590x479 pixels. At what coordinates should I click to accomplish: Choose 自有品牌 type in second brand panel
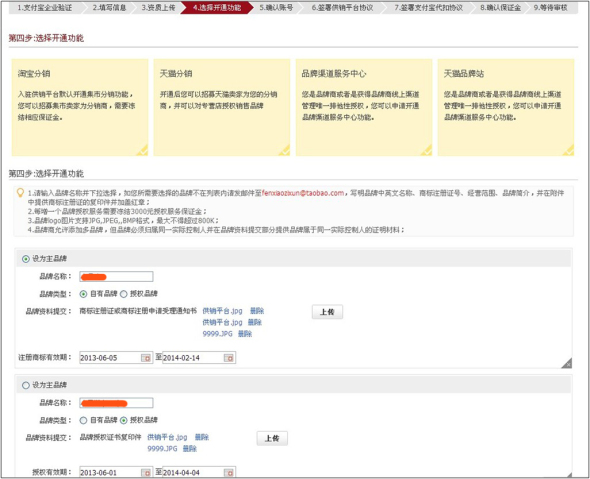click(x=83, y=420)
